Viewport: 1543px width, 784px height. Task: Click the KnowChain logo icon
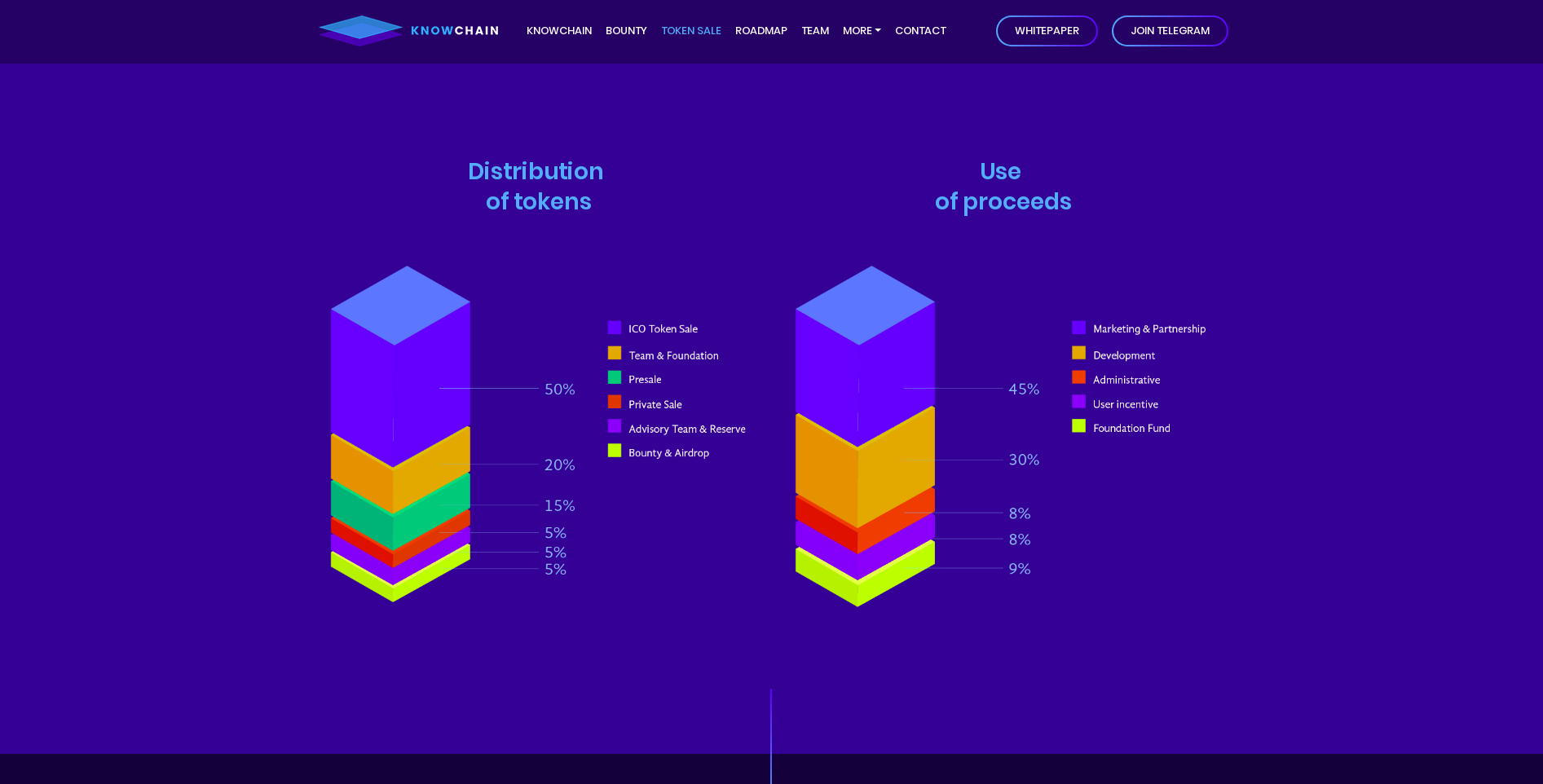coord(361,31)
